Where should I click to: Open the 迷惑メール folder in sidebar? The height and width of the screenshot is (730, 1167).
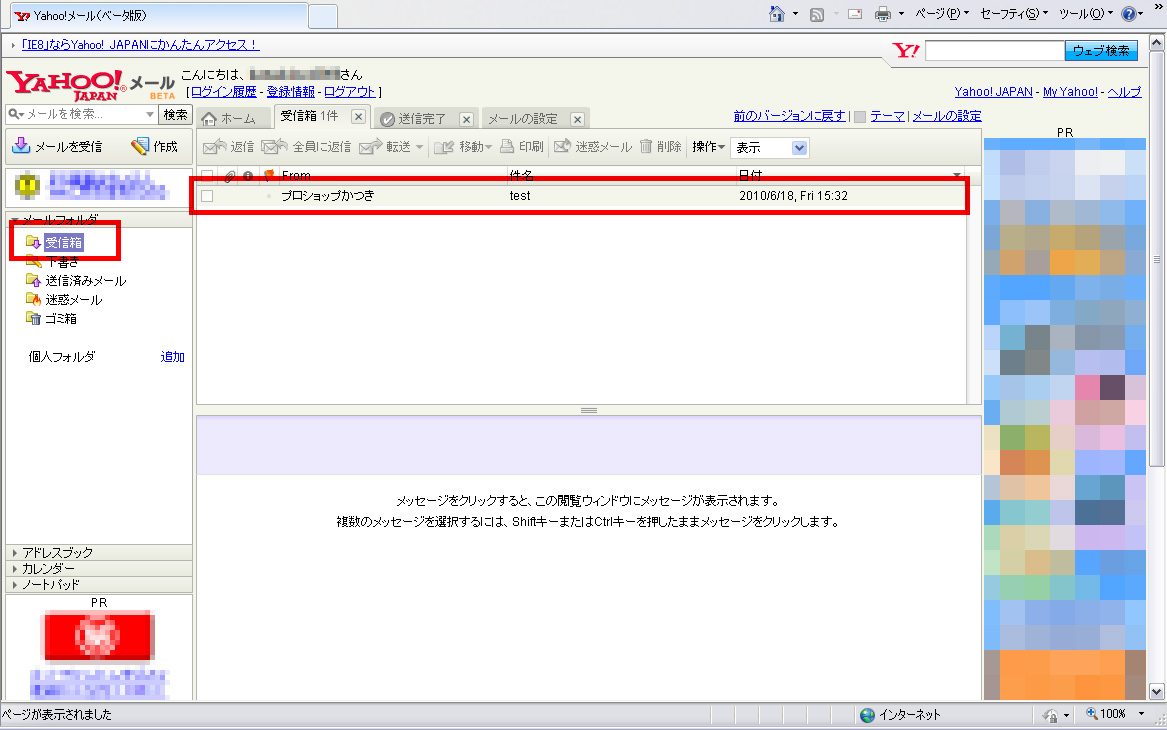pyautogui.click(x=74, y=299)
